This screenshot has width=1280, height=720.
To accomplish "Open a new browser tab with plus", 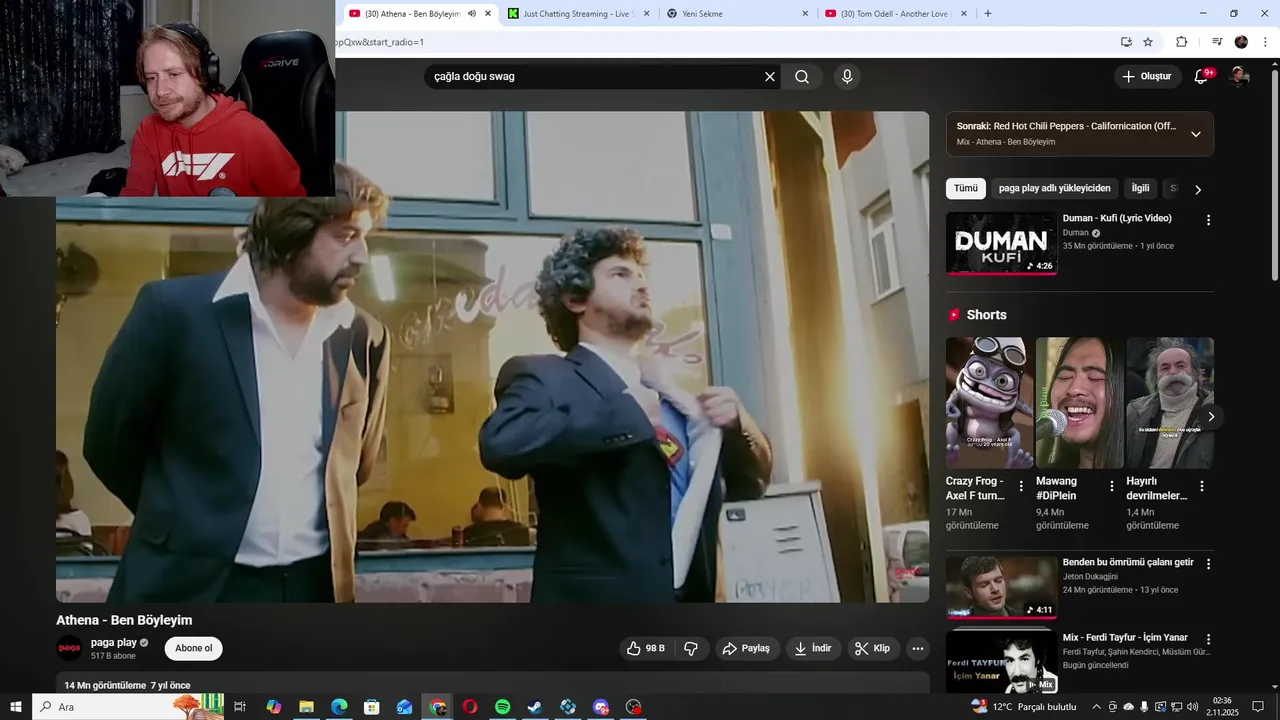I will [x=988, y=14].
